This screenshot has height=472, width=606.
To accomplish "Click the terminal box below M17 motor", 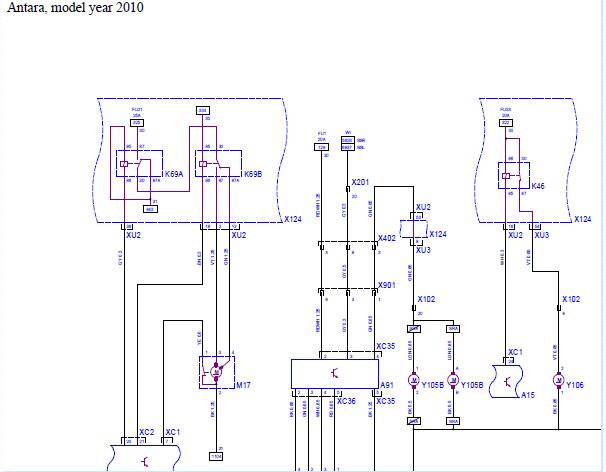I will [216, 457].
